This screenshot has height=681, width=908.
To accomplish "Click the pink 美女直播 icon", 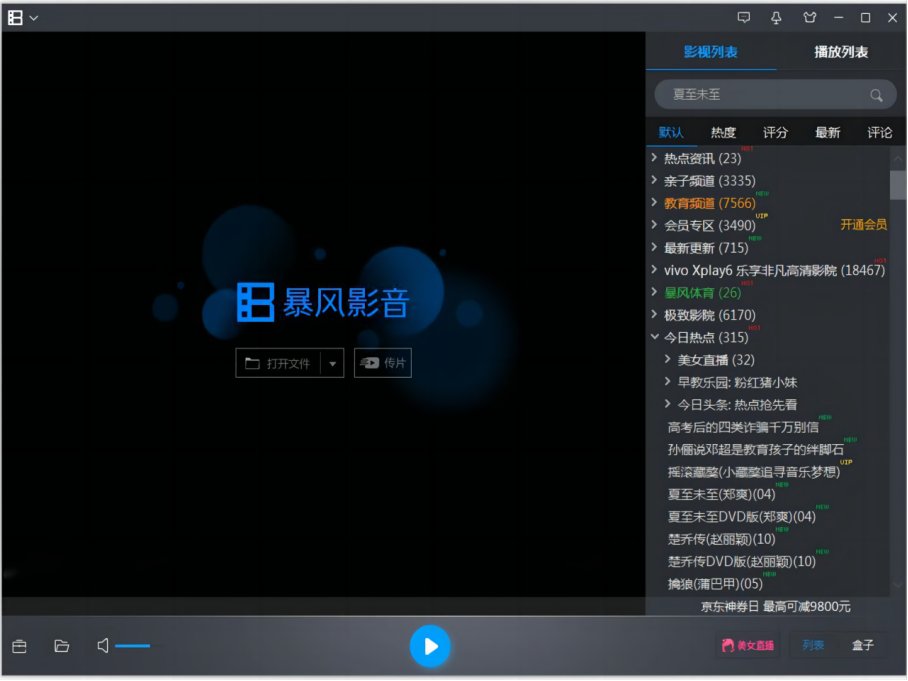I will point(746,646).
